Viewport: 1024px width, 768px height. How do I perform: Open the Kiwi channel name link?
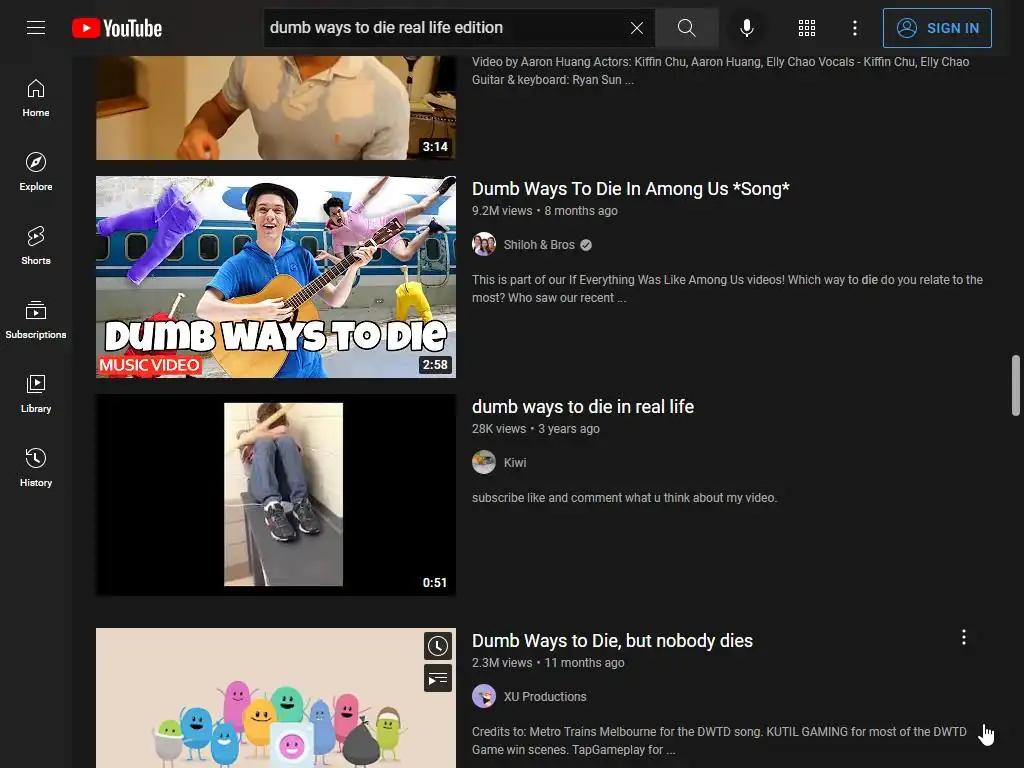pyautogui.click(x=515, y=463)
